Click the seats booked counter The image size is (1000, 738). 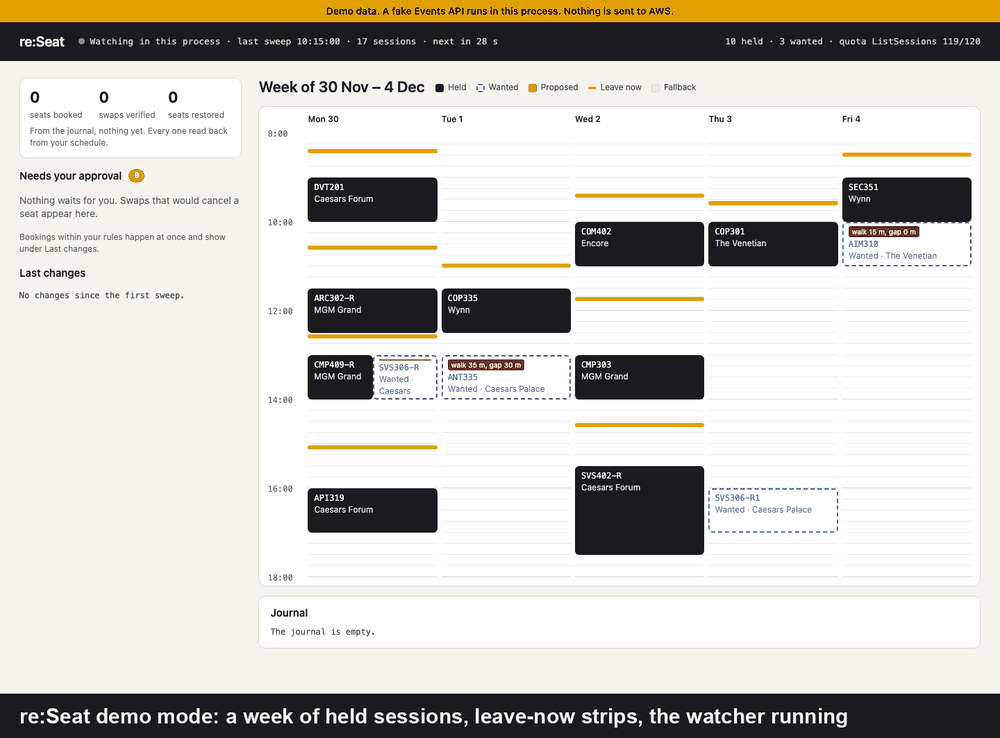(55, 105)
